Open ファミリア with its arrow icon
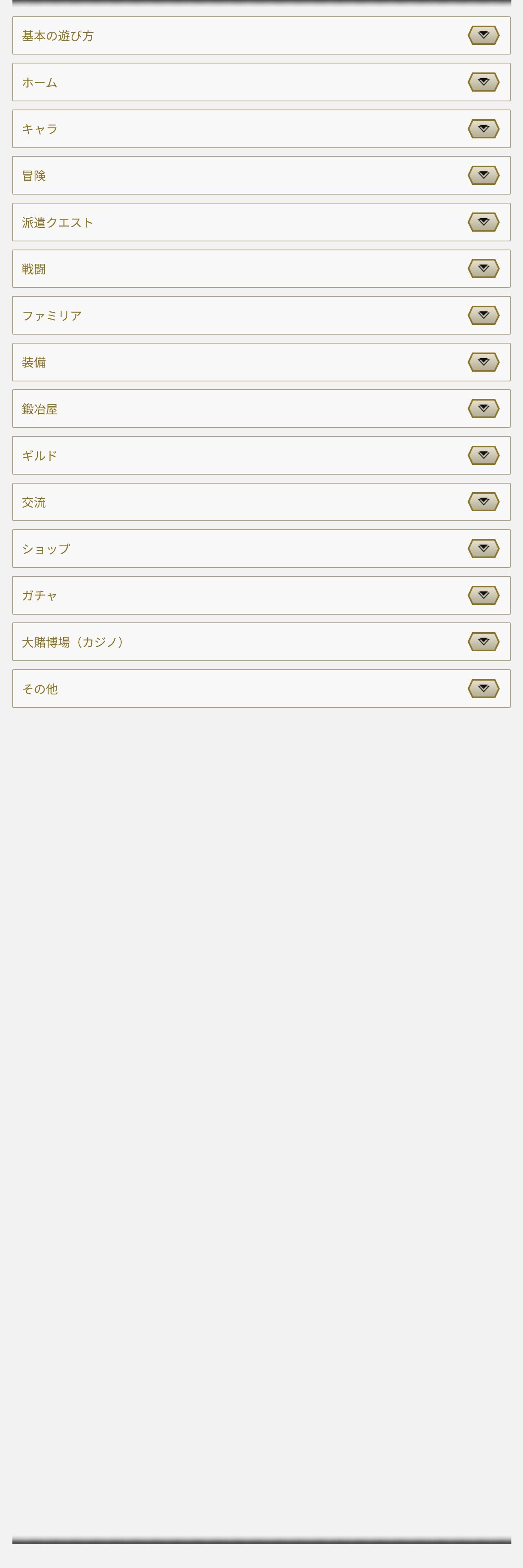This screenshot has height=1568, width=523. [483, 315]
